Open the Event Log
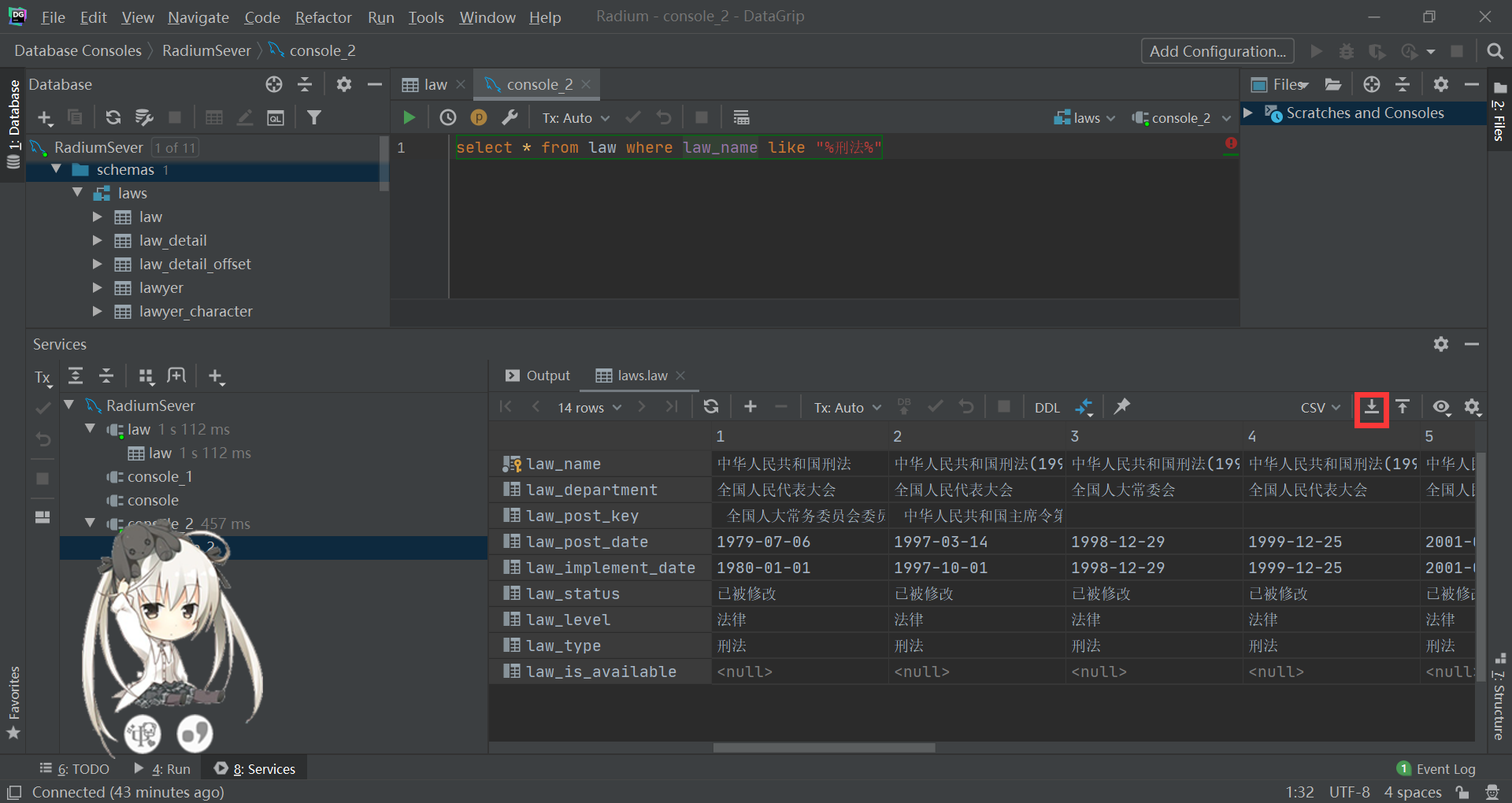The height and width of the screenshot is (803, 1512). pos(1436,769)
